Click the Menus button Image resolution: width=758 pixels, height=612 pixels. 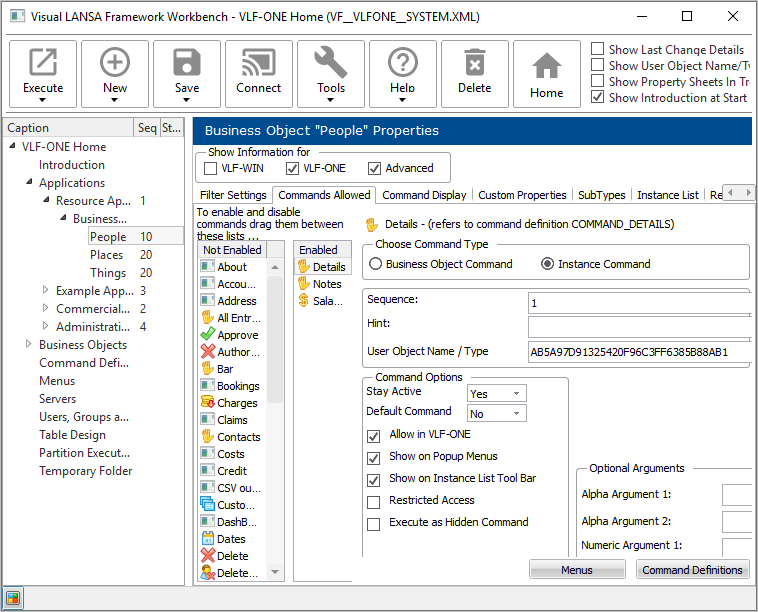click(577, 570)
